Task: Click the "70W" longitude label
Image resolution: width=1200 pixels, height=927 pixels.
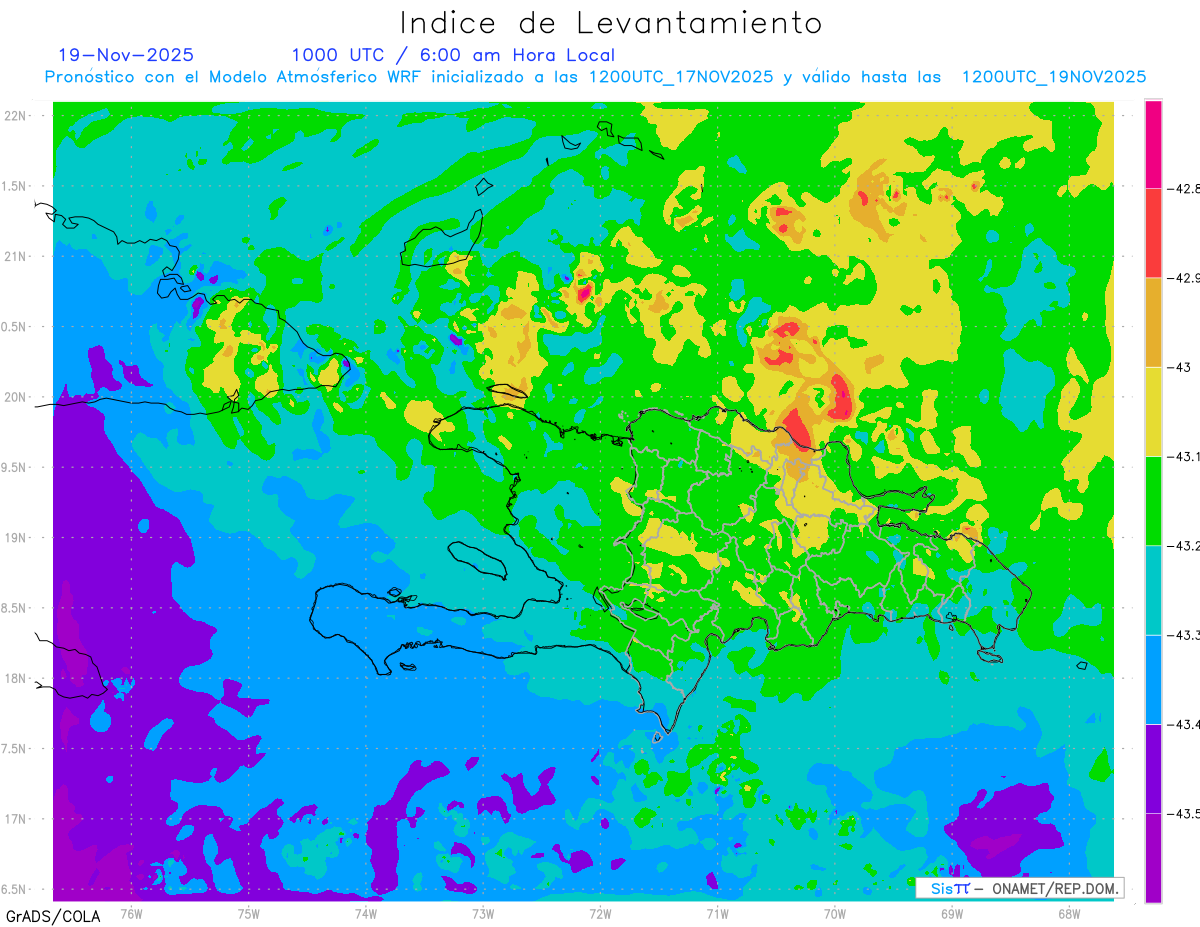Action: [835, 912]
